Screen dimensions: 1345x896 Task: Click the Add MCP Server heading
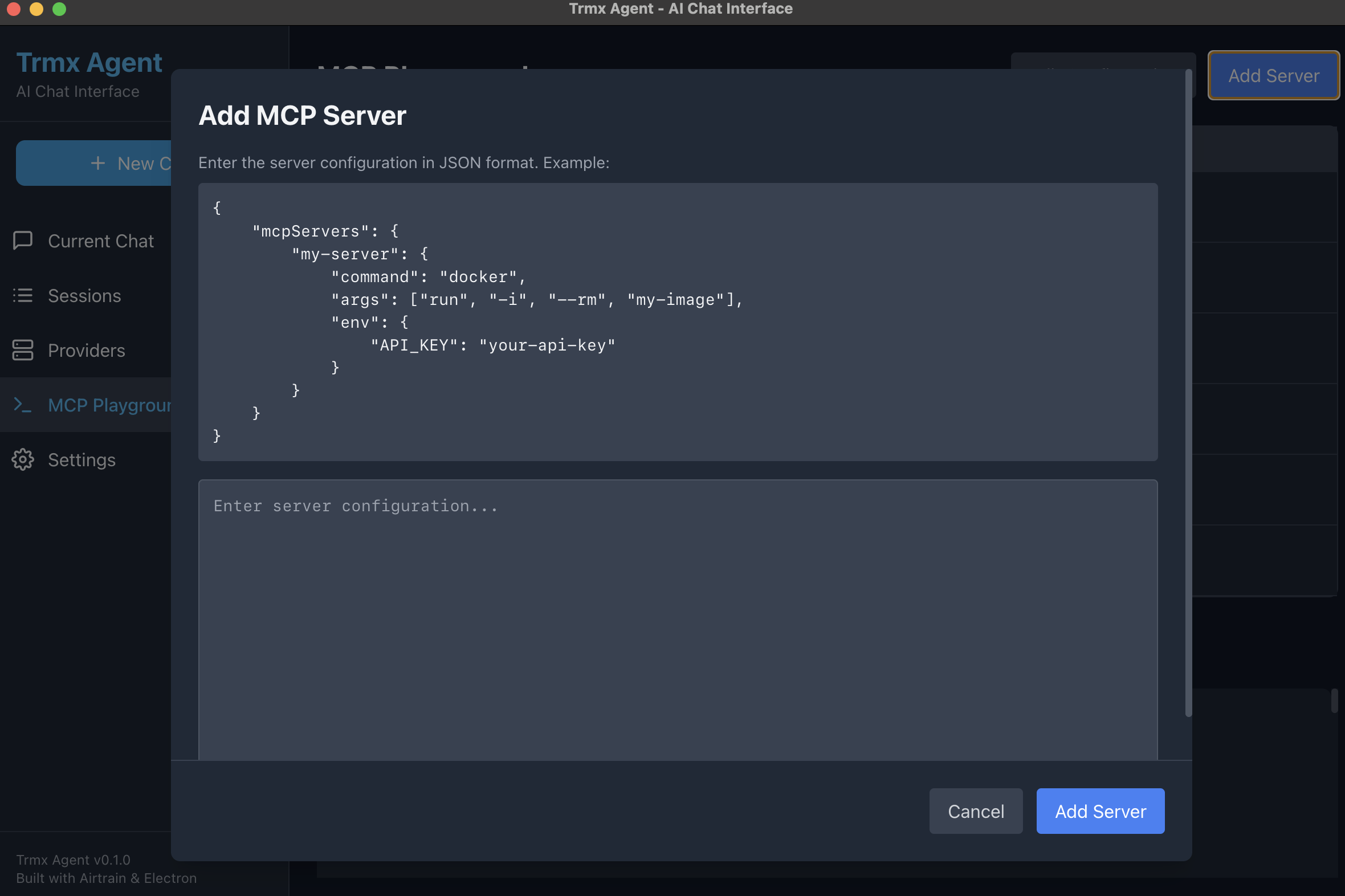click(302, 116)
